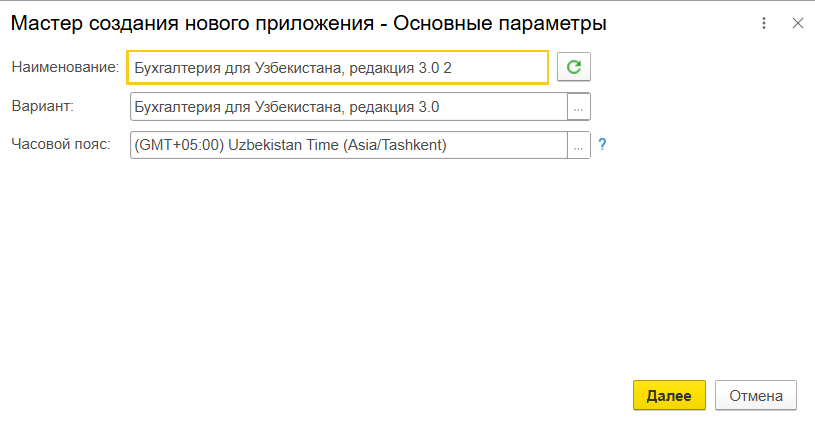Click the blue question mark help icon
Viewport: 815px width, 422px height.
[602, 145]
